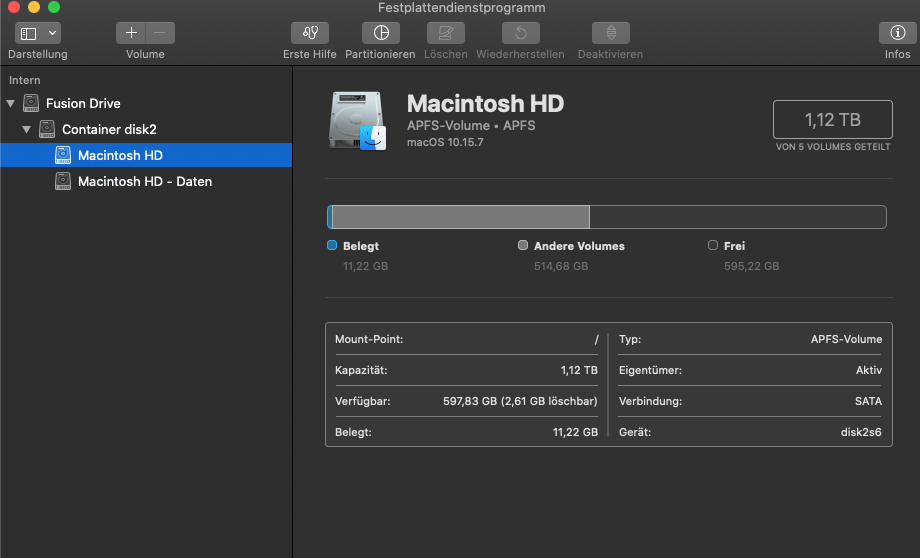Open the Darstellung view dropdown
Screen dimensions: 920x558
(x=38, y=33)
